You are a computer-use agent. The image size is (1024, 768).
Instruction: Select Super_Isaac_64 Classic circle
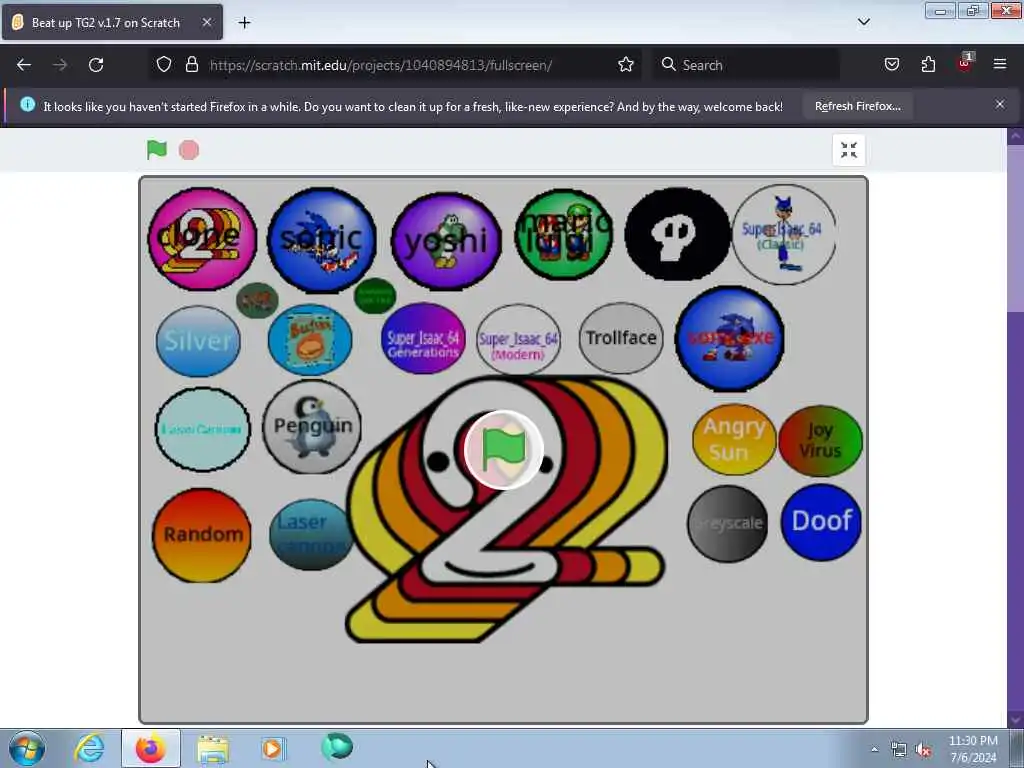point(784,234)
